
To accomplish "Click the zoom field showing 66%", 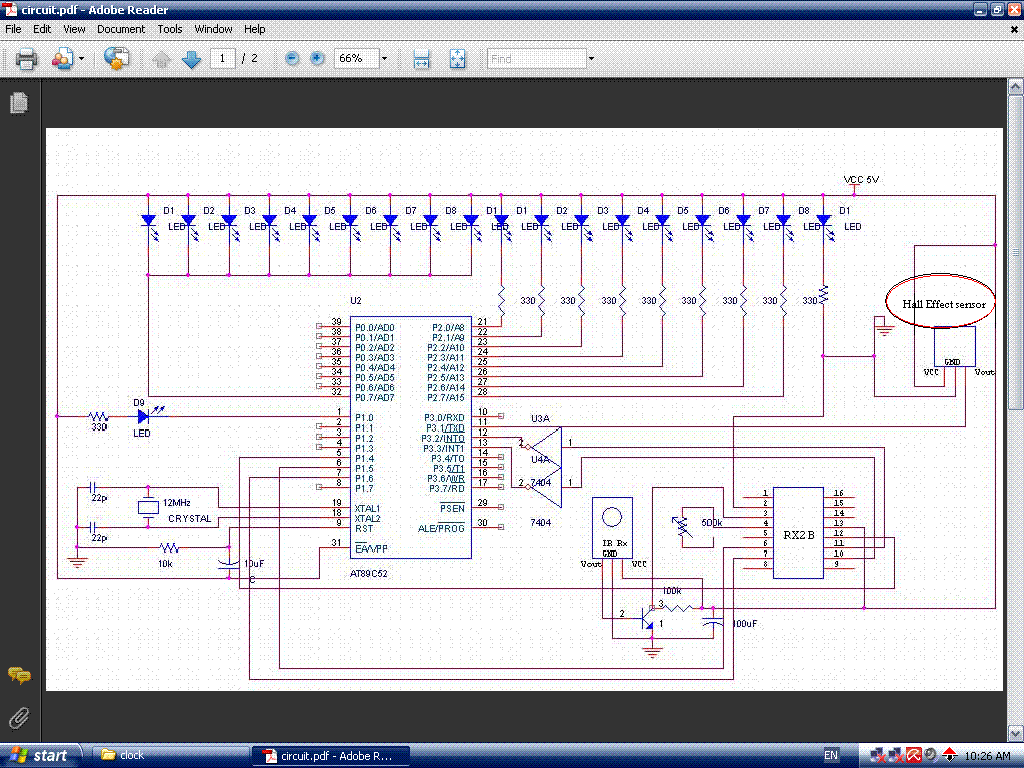I will [357, 59].
